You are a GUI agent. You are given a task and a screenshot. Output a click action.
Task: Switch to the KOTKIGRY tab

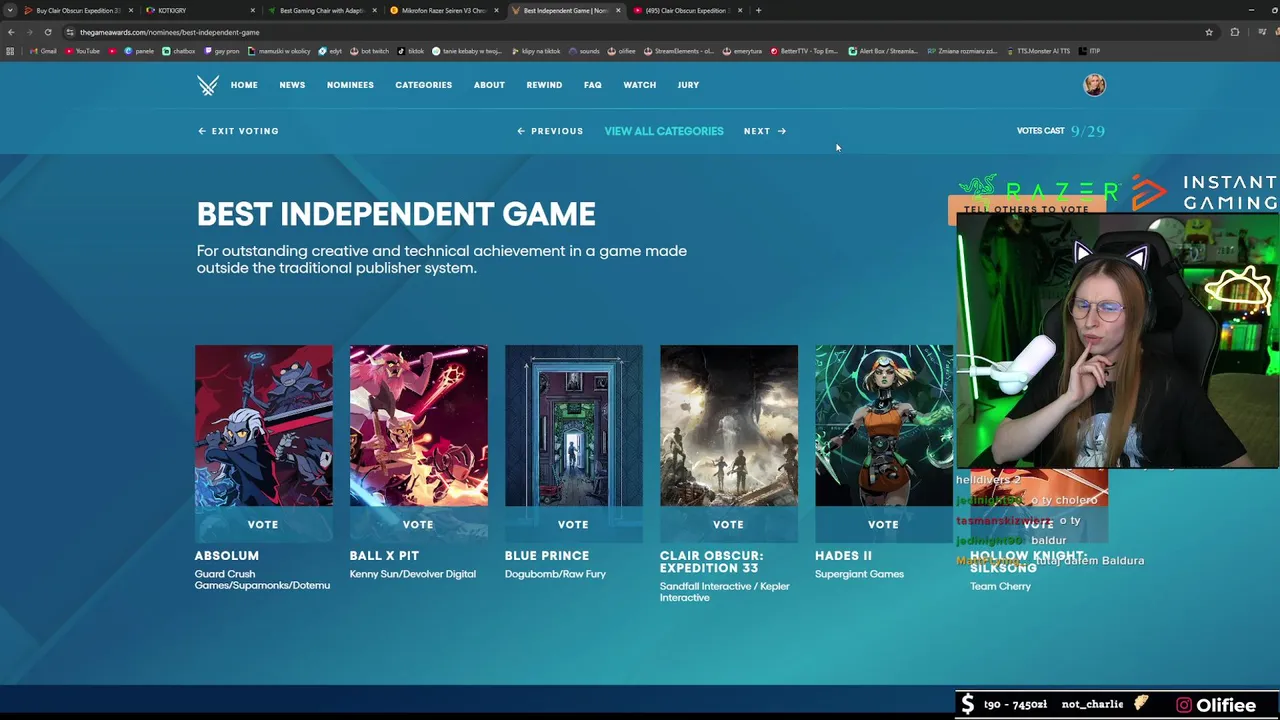pos(198,10)
